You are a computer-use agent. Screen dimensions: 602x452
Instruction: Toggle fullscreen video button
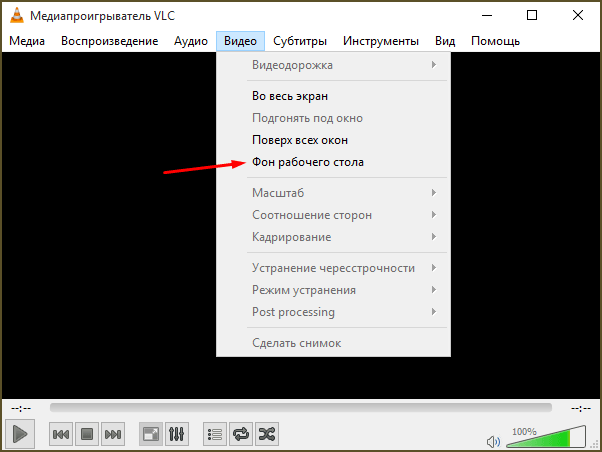click(x=150, y=434)
